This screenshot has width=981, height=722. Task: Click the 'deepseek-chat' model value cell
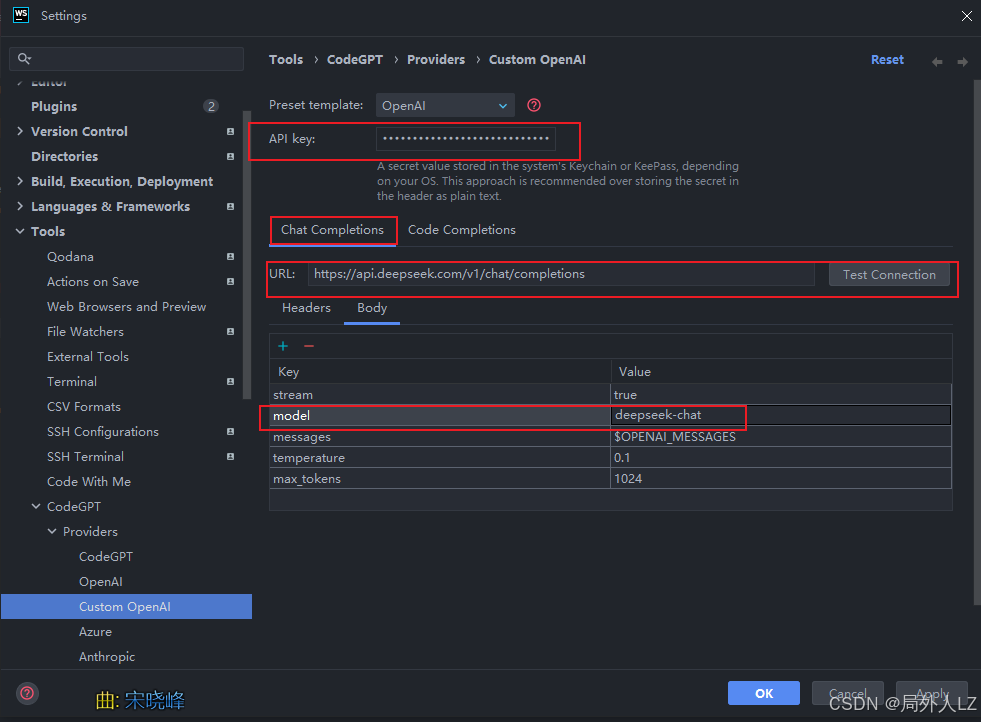pos(780,415)
